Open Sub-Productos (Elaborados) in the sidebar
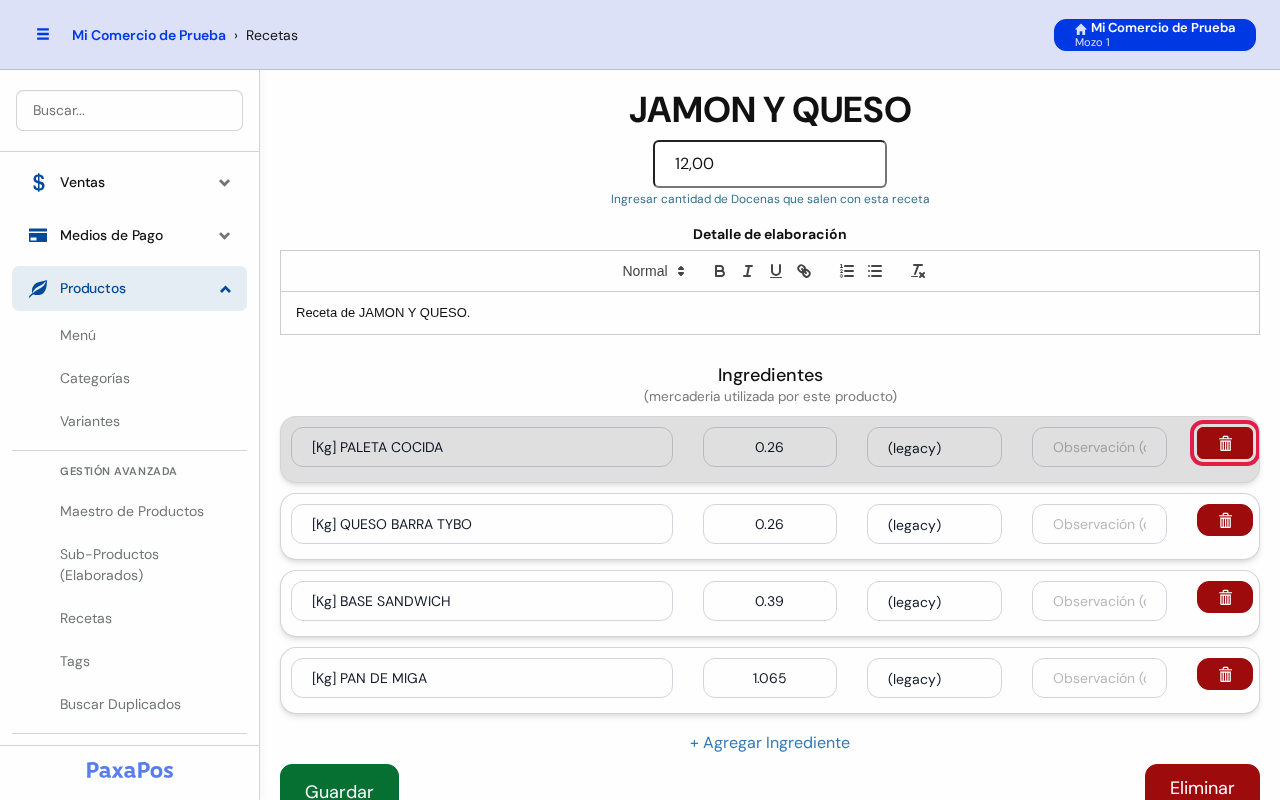This screenshot has width=1280, height=800. [110, 565]
